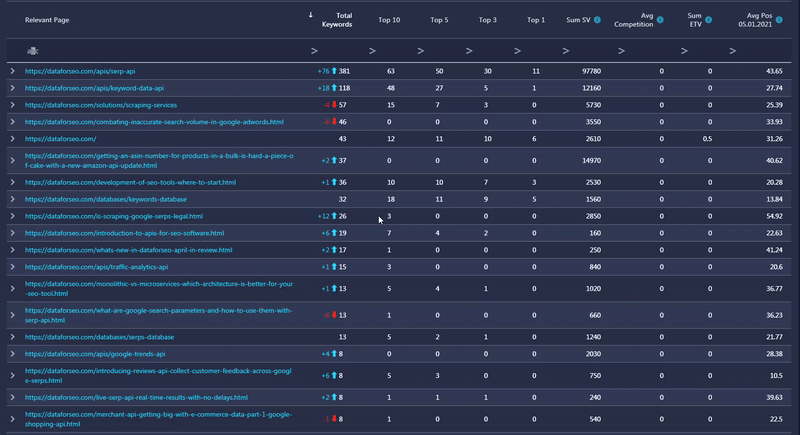800x435 pixels.
Task: Click blue up arrow in google-trends-api row
Action: (x=334, y=353)
